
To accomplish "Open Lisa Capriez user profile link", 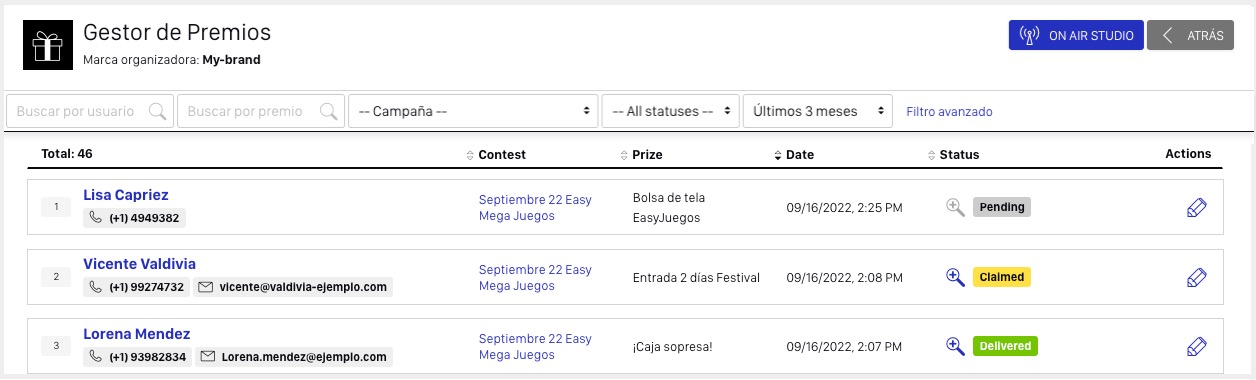I will coord(126,195).
